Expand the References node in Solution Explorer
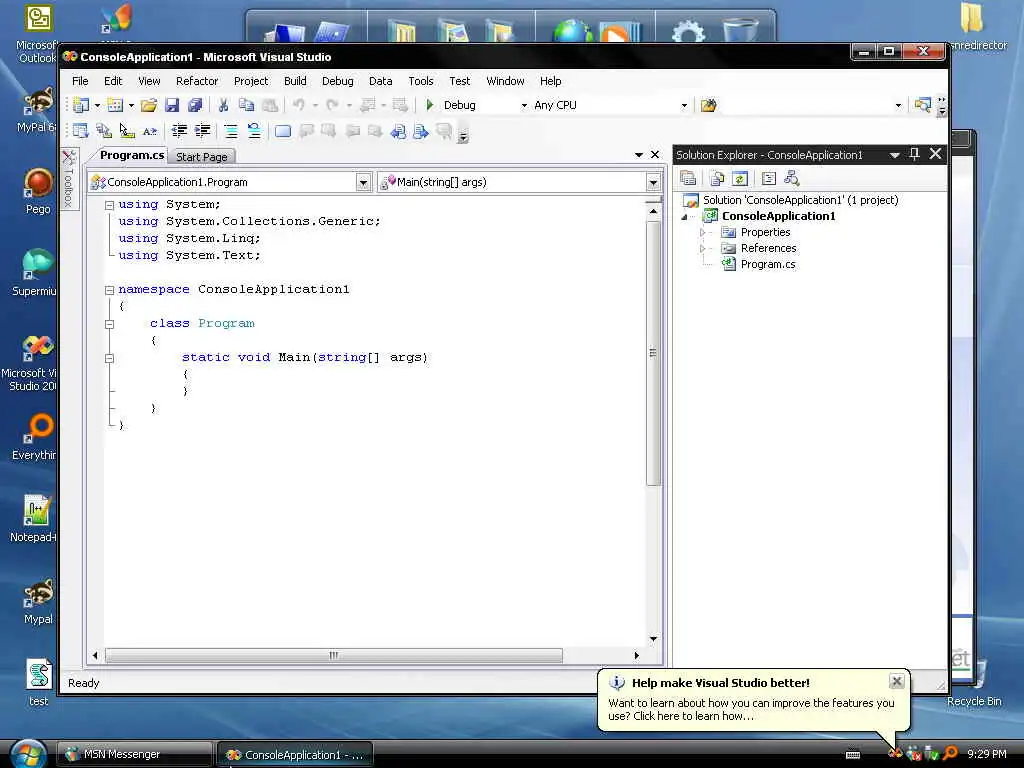1024x768 pixels. 703,248
